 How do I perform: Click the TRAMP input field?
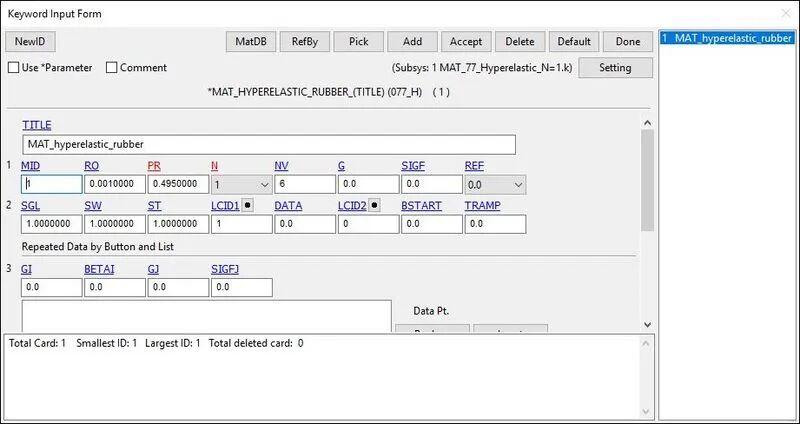pyautogui.click(x=495, y=225)
